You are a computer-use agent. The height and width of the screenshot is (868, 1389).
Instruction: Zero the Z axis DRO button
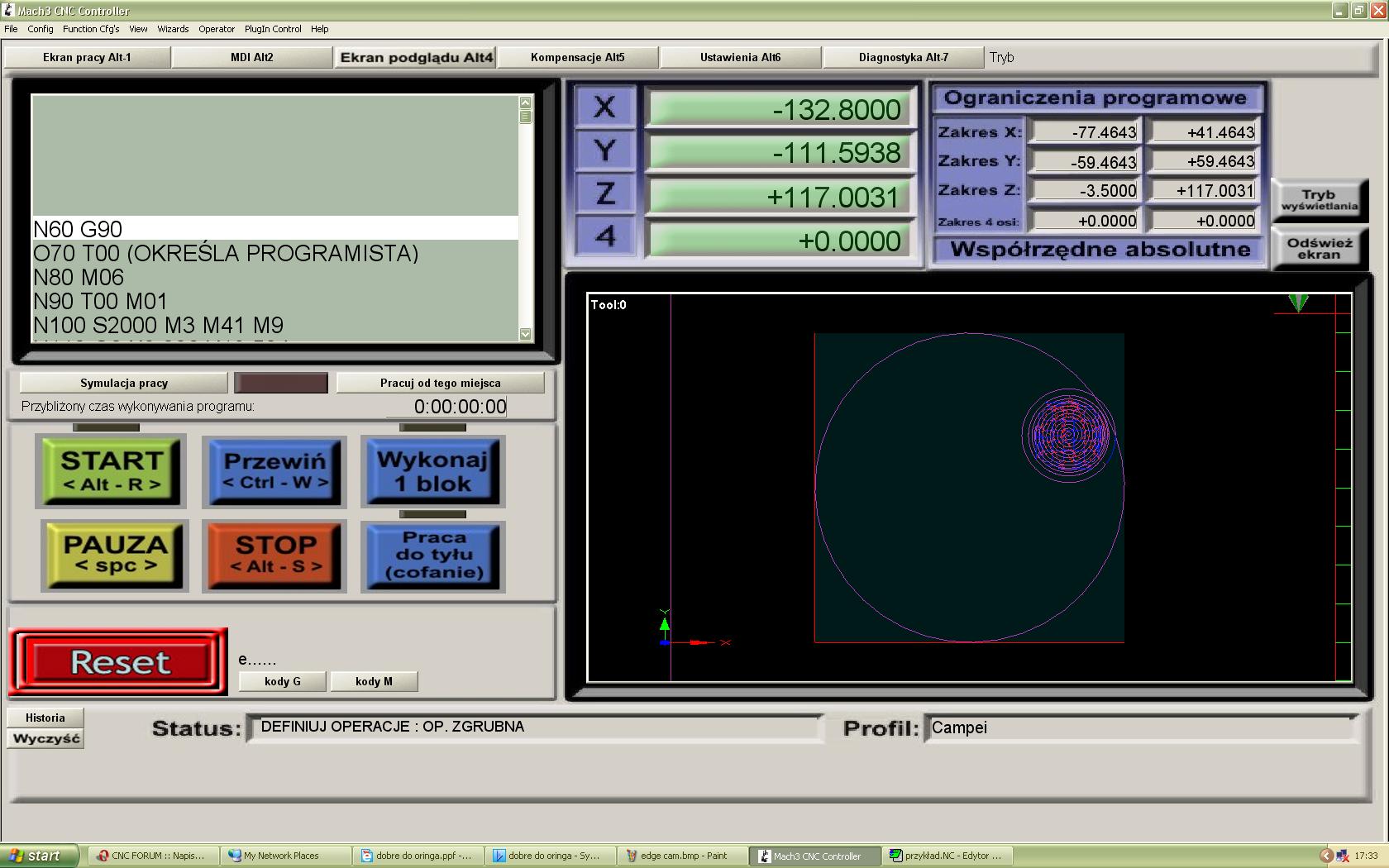tap(605, 193)
